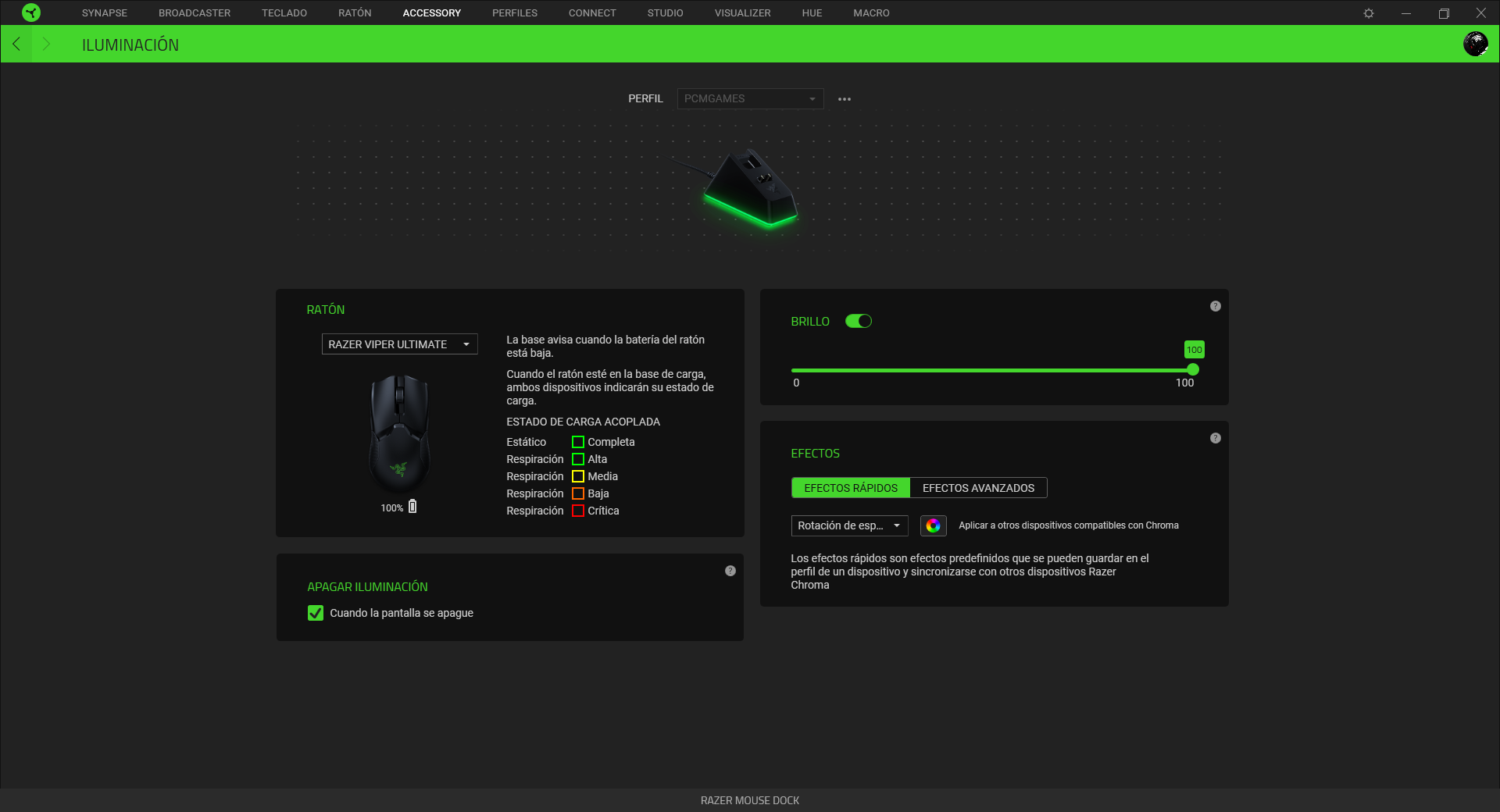
Task: Go forward with the right arrow
Action: pyautogui.click(x=45, y=44)
